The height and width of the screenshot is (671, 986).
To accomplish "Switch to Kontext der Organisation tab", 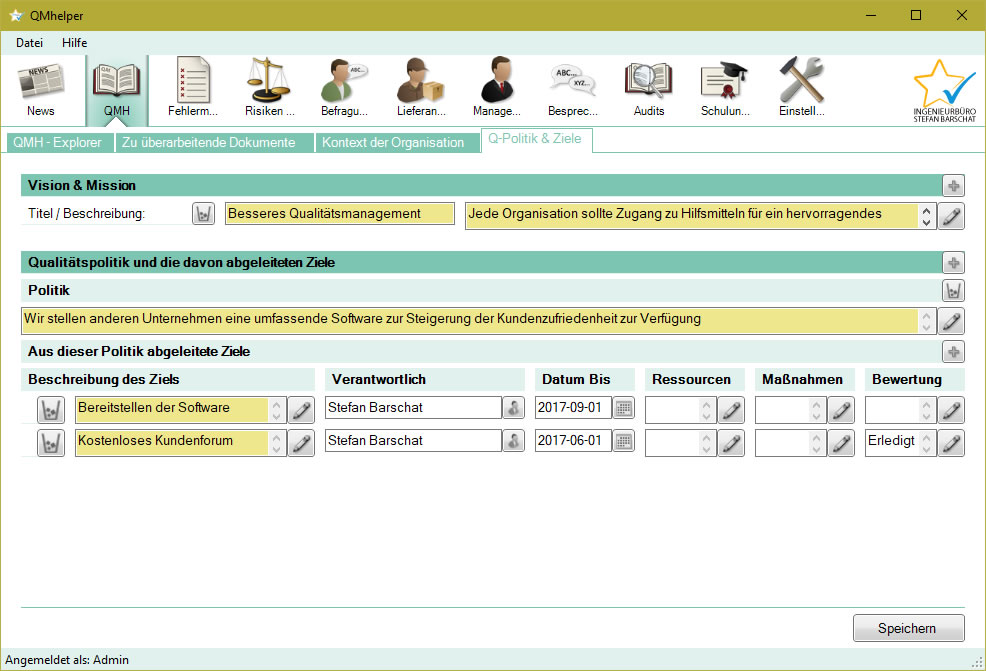I will tap(392, 142).
